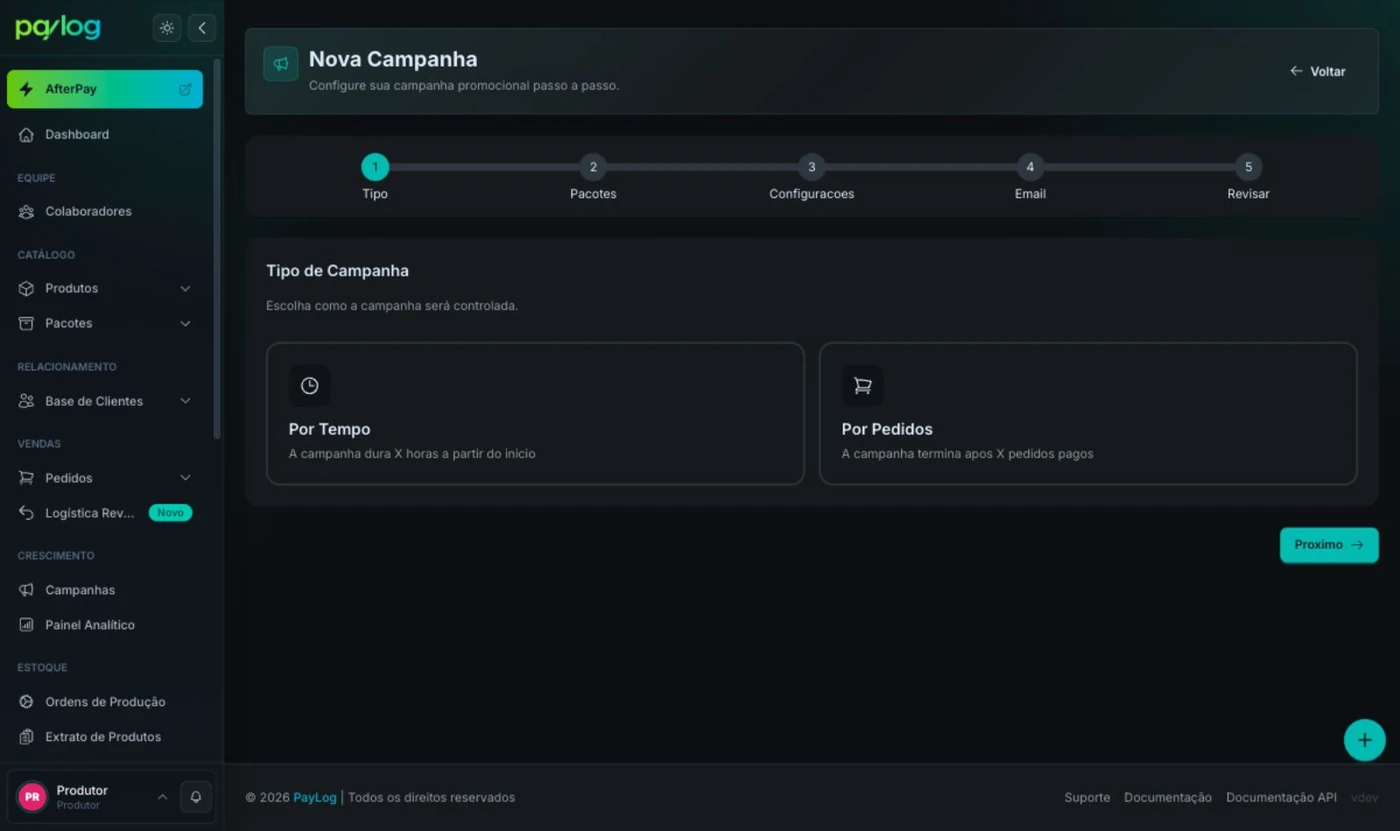
Task: Click the clock icon in Por Tempo card
Action: point(310,385)
